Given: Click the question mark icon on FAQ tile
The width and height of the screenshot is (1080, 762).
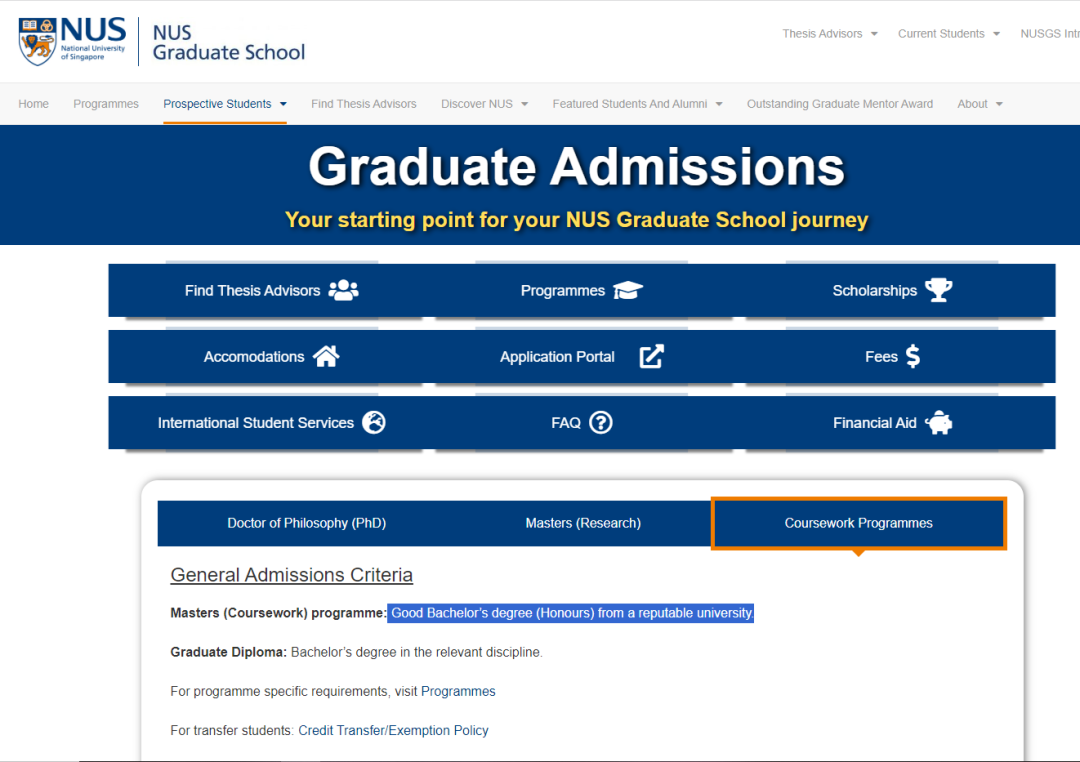Looking at the screenshot, I should (601, 422).
